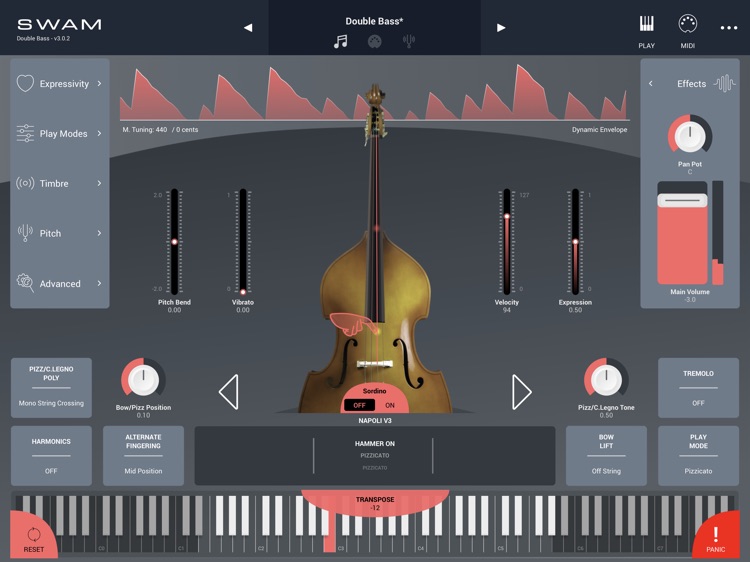Expand the Pitch chevron

[99, 233]
